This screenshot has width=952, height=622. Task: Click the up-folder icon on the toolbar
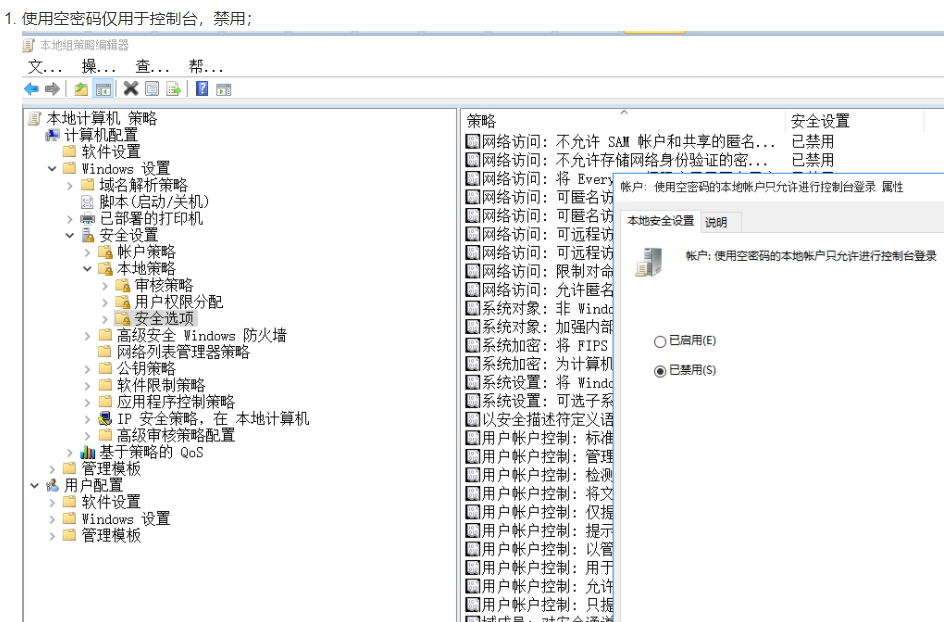[81, 88]
